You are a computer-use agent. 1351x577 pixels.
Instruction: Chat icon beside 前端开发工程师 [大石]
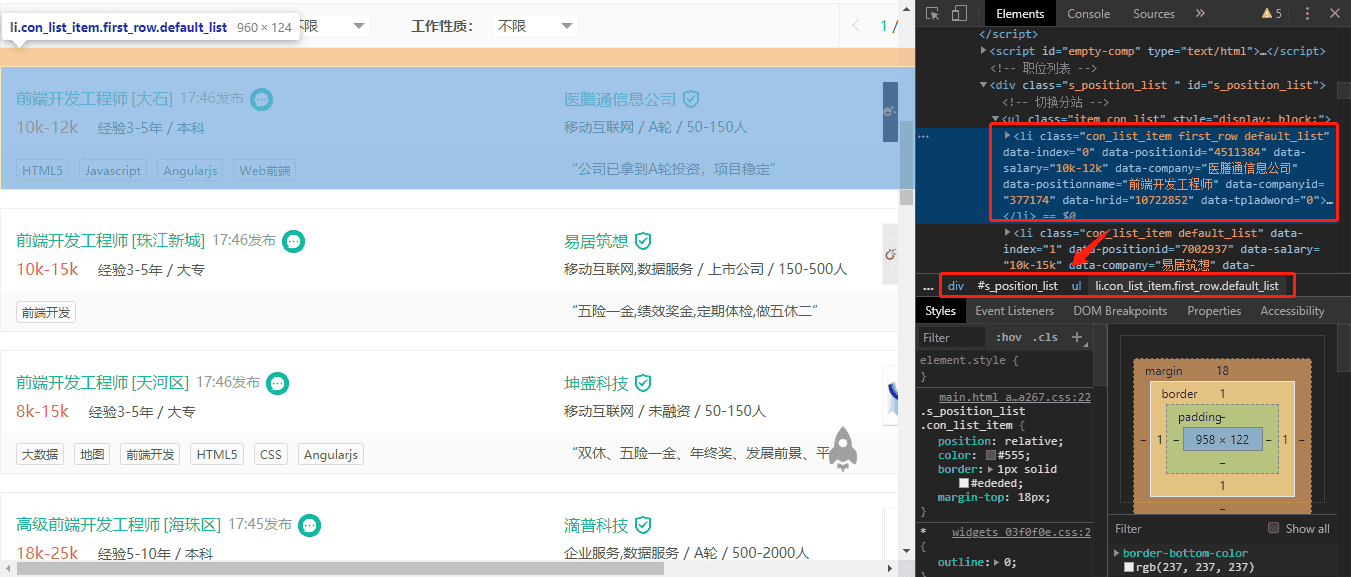261,99
